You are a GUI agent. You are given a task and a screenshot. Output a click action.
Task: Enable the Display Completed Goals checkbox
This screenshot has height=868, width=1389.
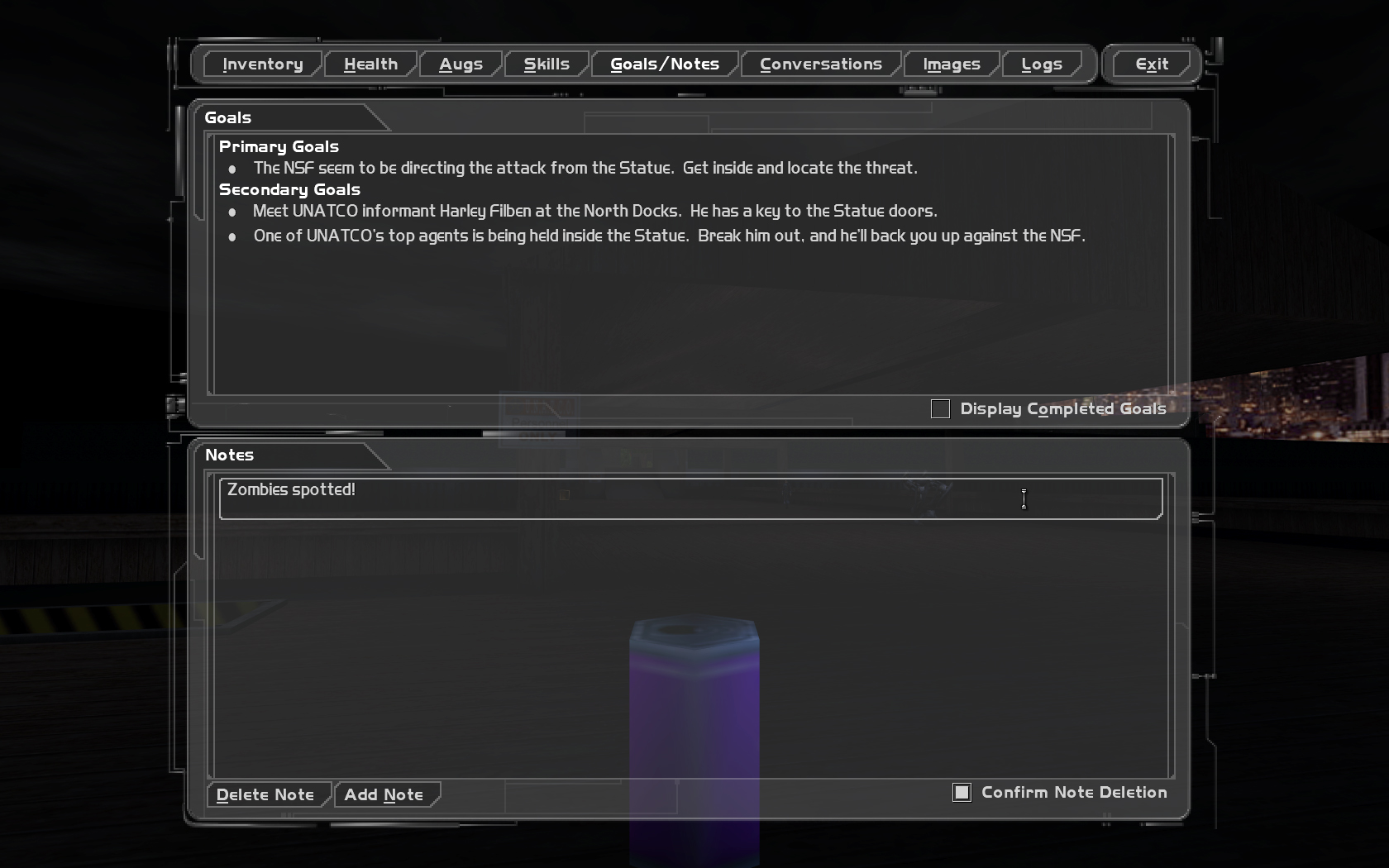pos(940,409)
